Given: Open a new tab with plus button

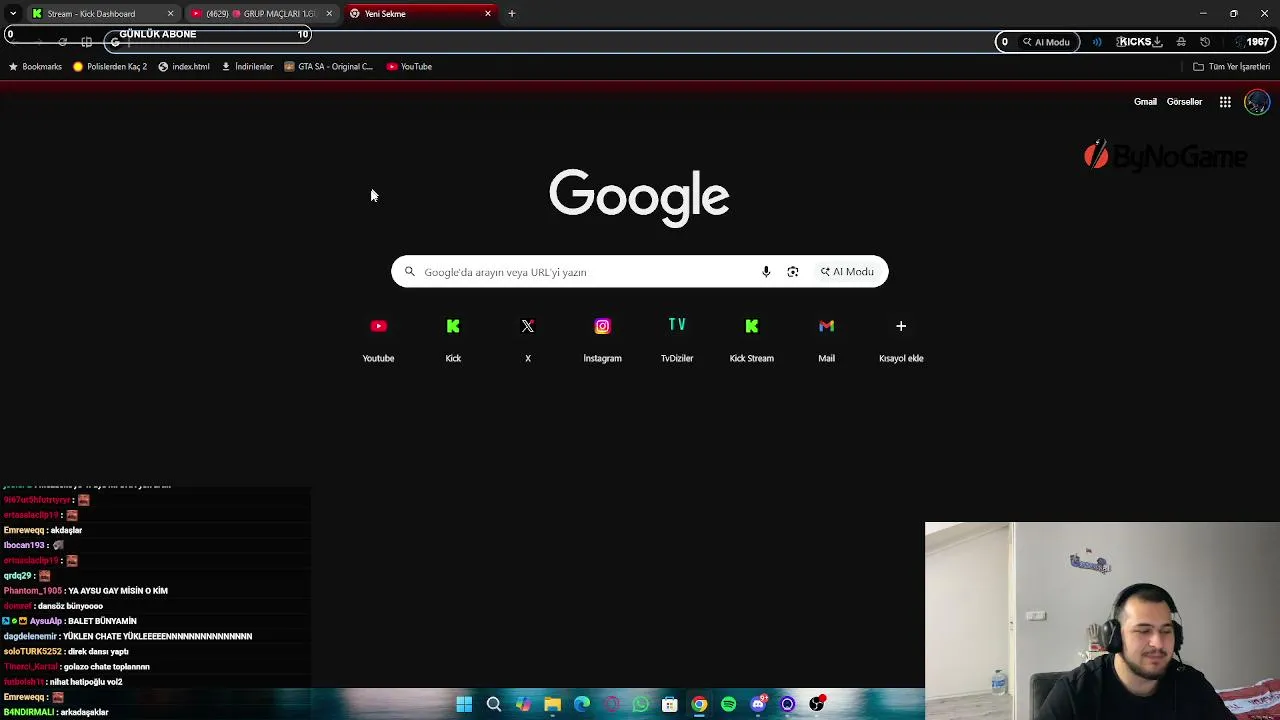Looking at the screenshot, I should (512, 14).
